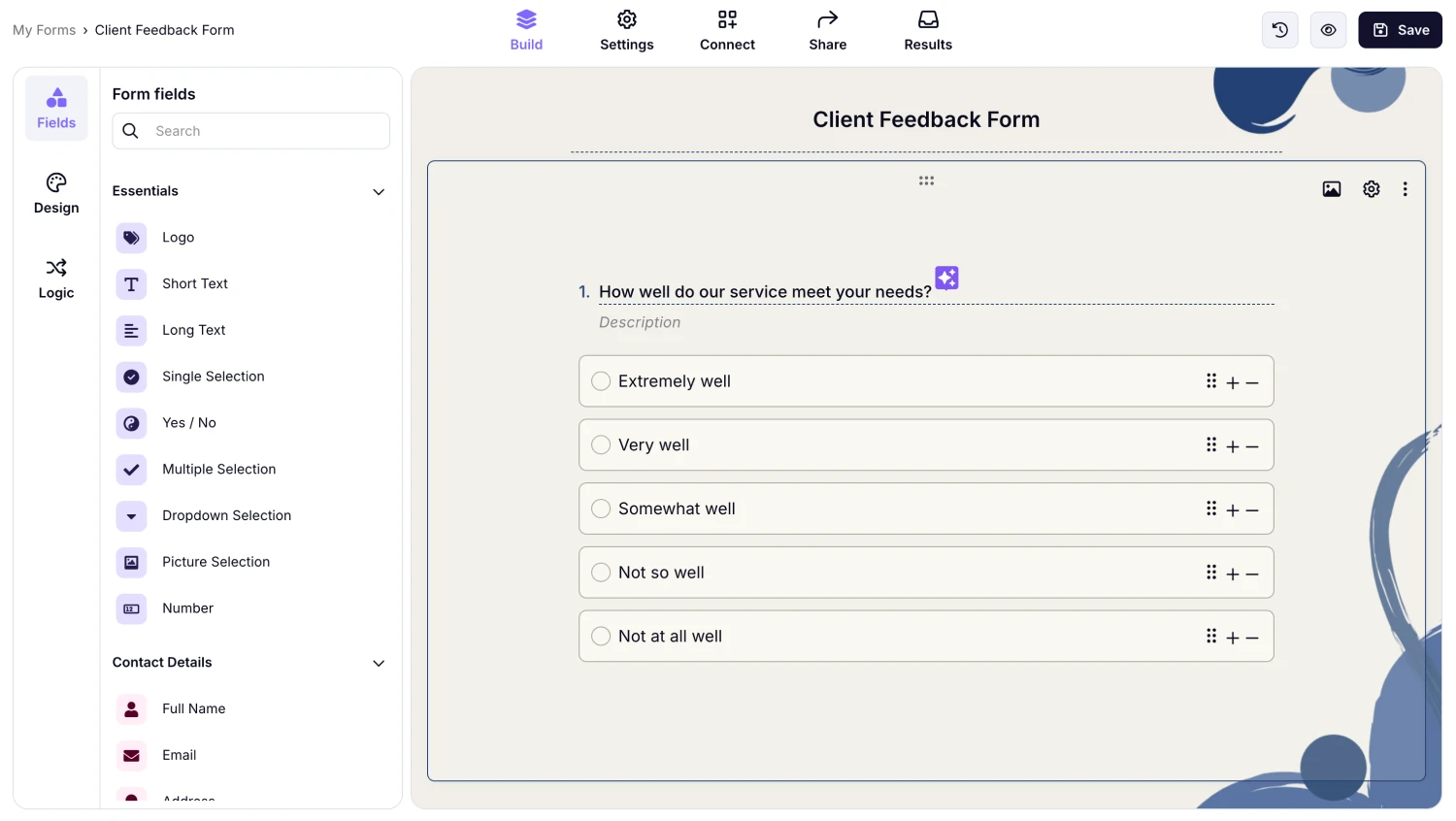Click the form fields search box

[250, 130]
